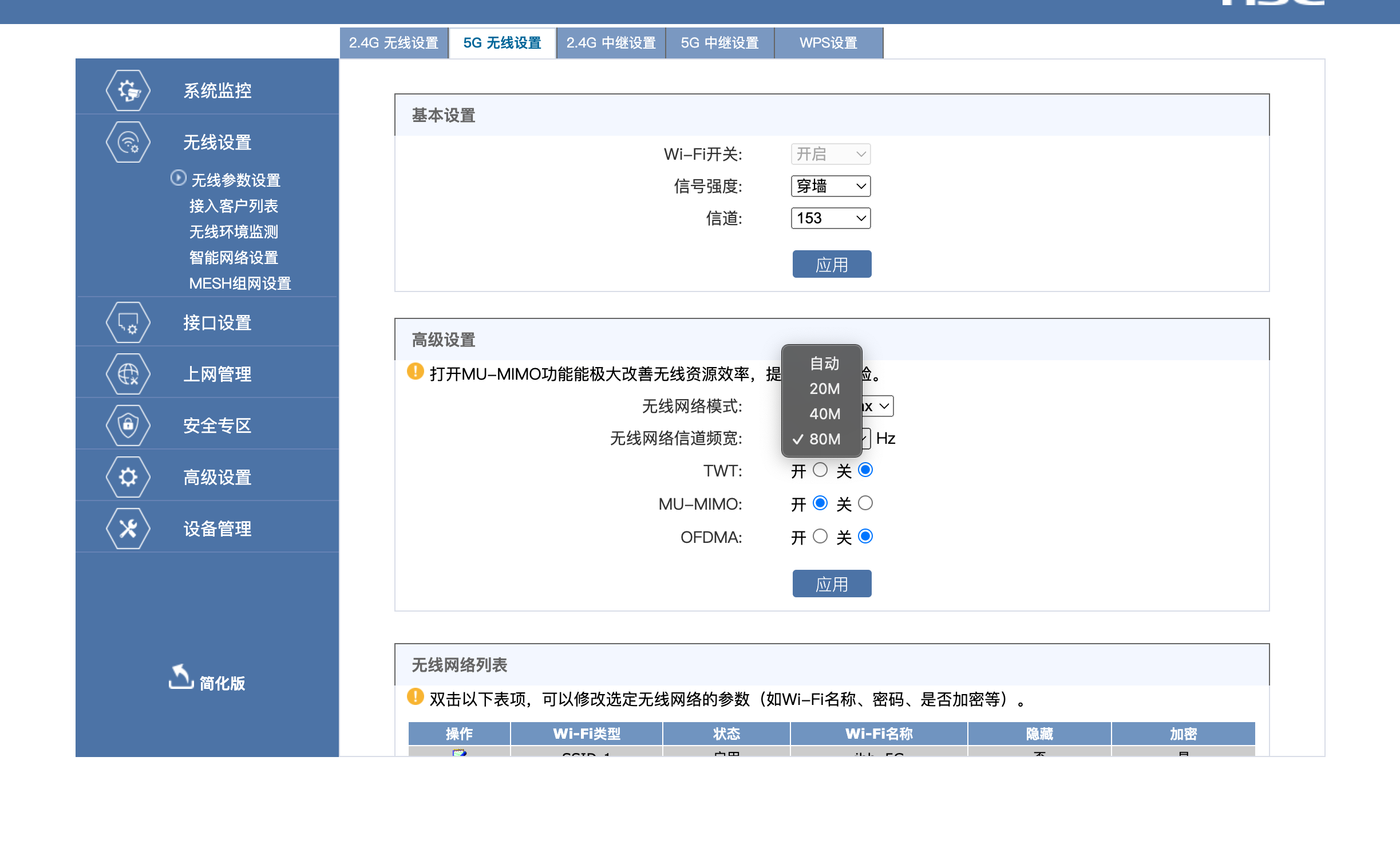
Task: Switch to the 2.4G 无线设置 tab
Action: [x=394, y=43]
